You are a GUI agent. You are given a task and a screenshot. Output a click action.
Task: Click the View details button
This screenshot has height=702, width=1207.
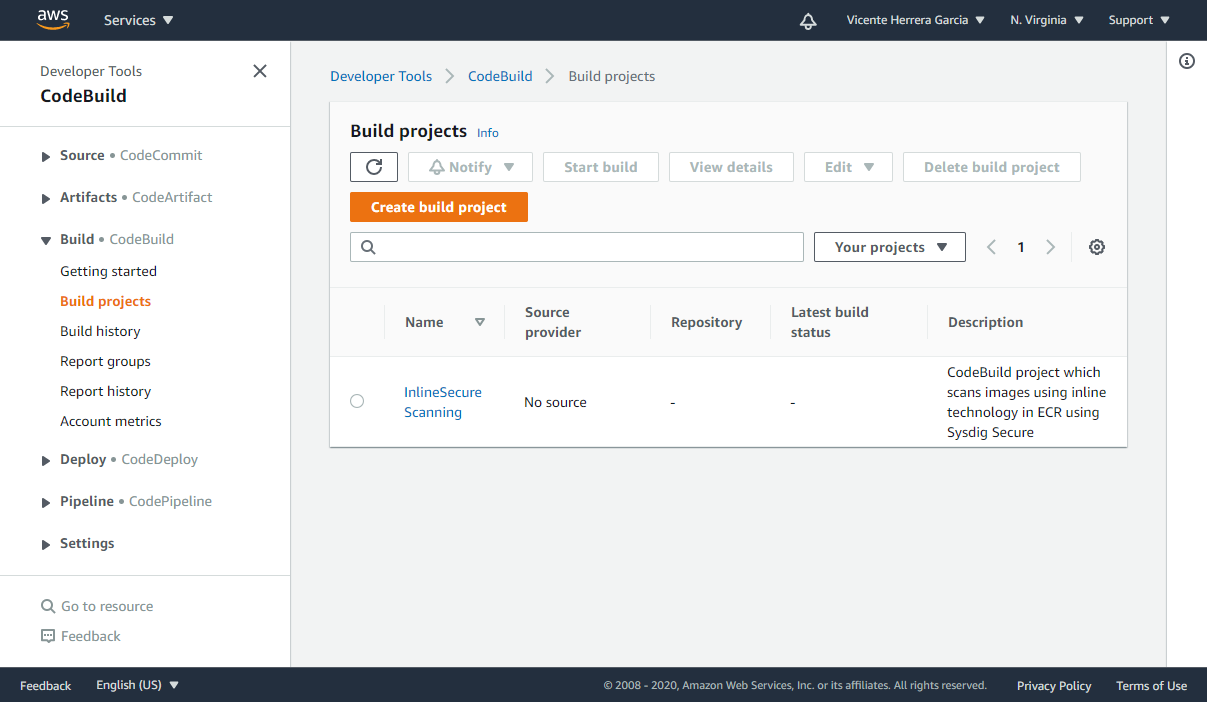coord(731,167)
